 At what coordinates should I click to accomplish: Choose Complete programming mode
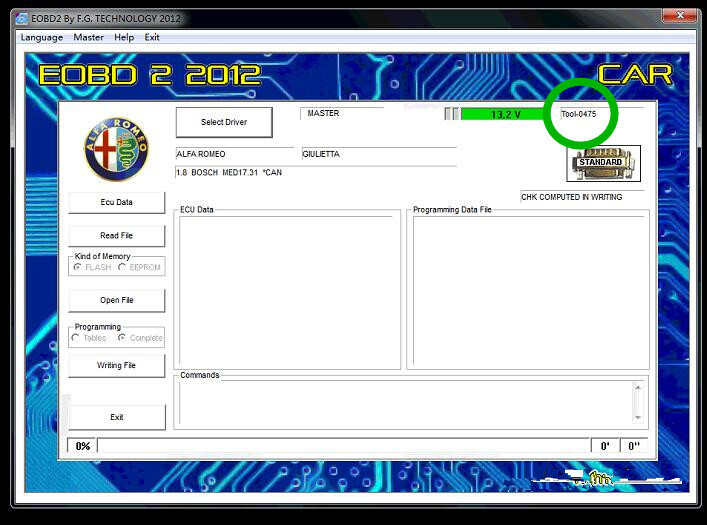[122, 338]
